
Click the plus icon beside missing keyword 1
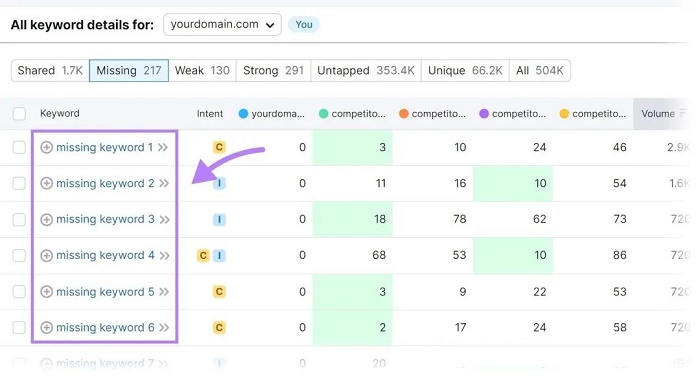pyautogui.click(x=46, y=147)
